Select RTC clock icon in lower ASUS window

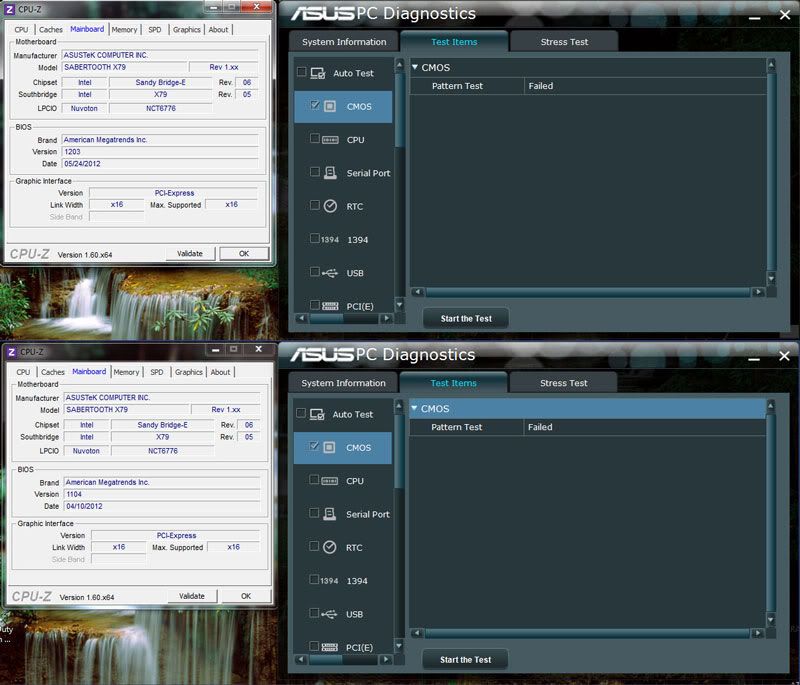[x=330, y=547]
